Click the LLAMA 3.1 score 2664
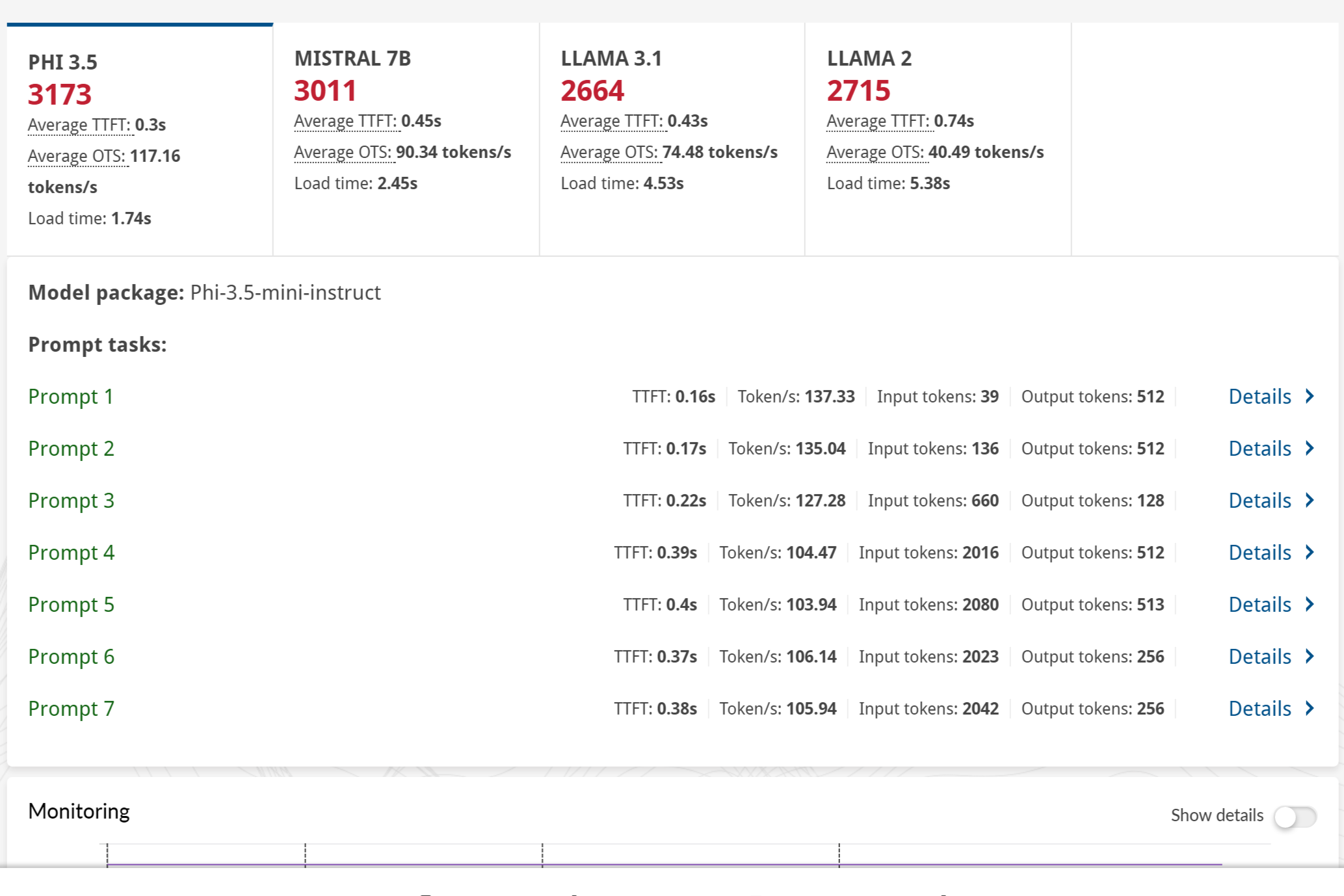 (592, 90)
